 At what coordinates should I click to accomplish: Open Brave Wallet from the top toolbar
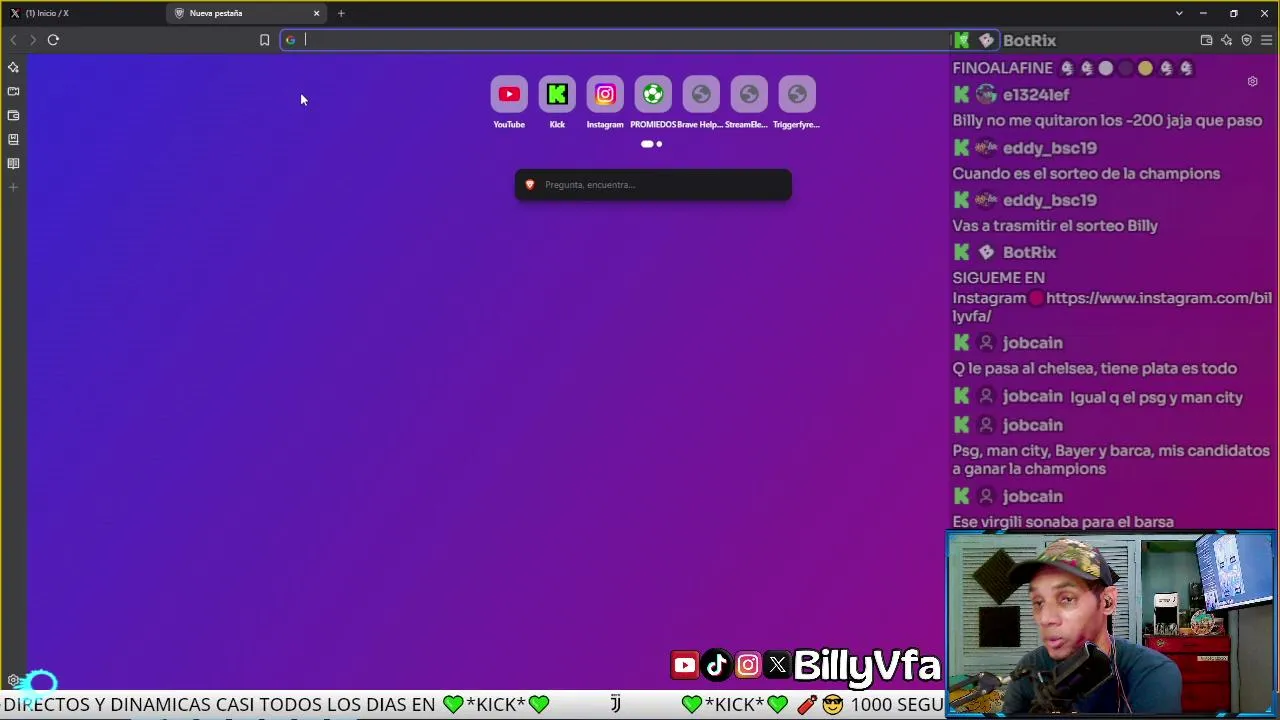(1206, 40)
